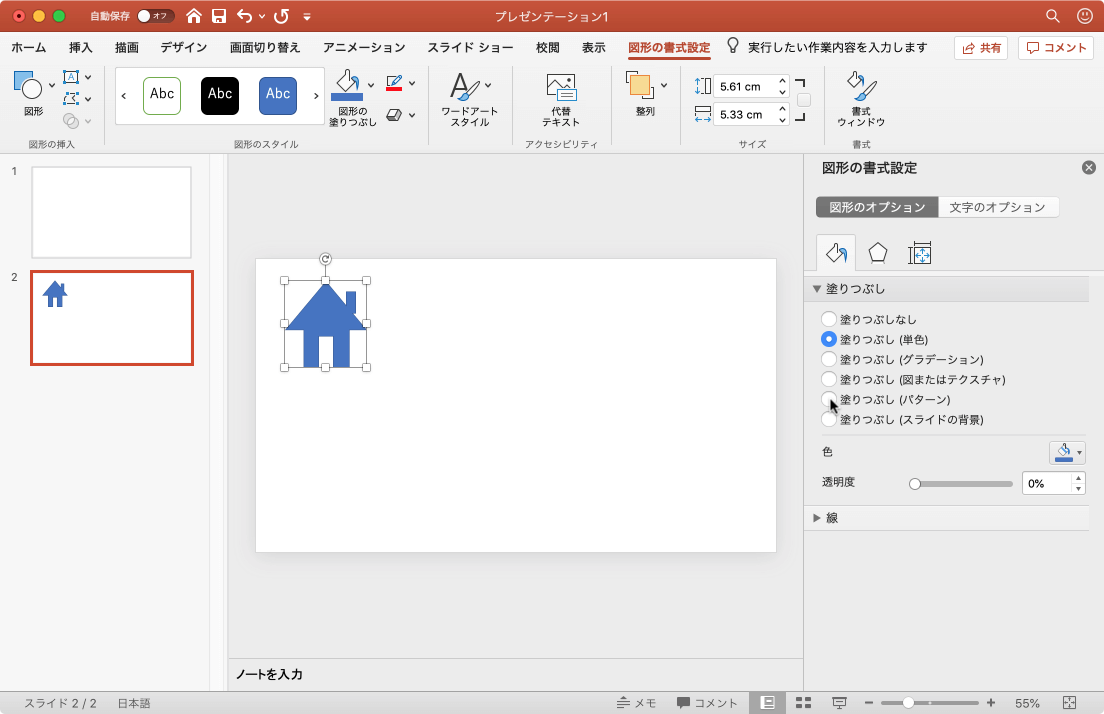Click the 共有 share button
Viewport: 1104px width, 714px height.
(x=980, y=47)
